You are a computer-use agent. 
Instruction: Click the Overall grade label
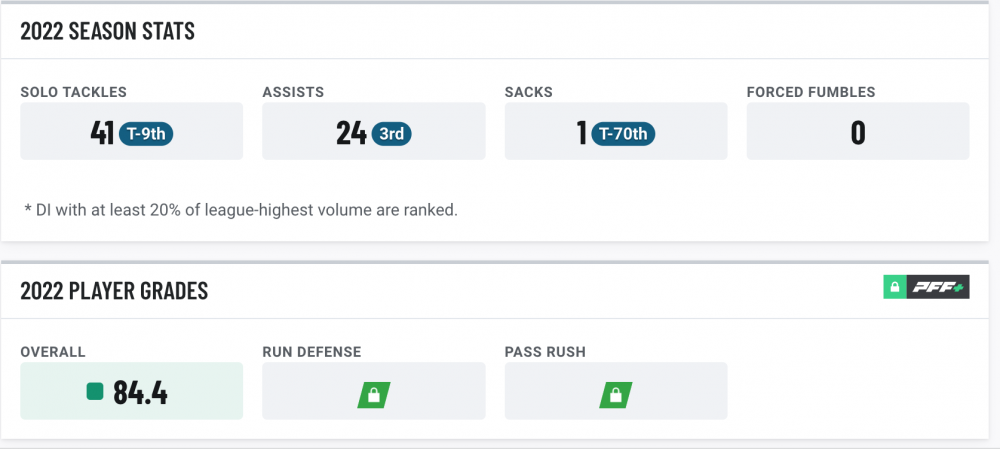(53, 352)
